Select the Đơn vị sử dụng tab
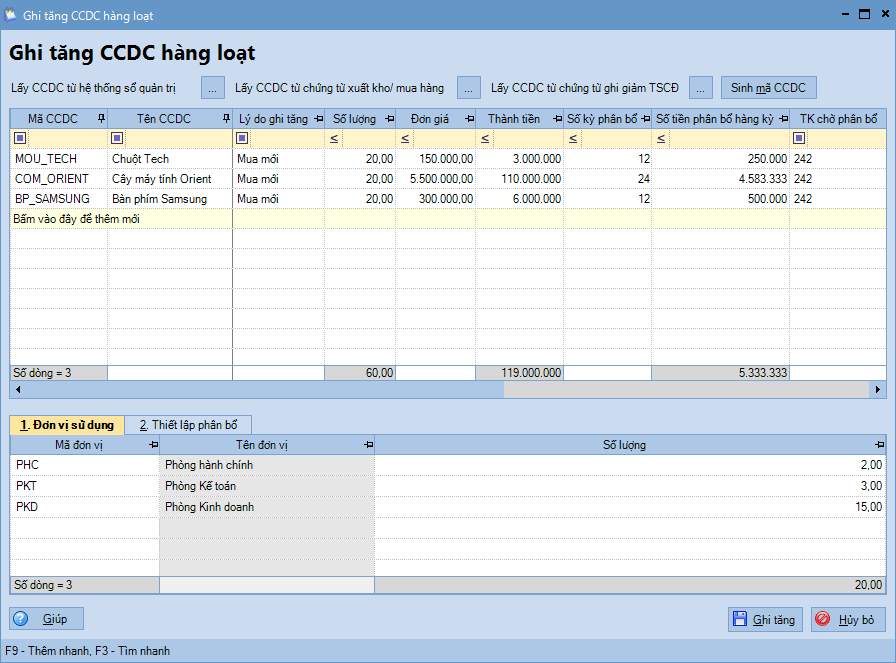 pos(67,424)
